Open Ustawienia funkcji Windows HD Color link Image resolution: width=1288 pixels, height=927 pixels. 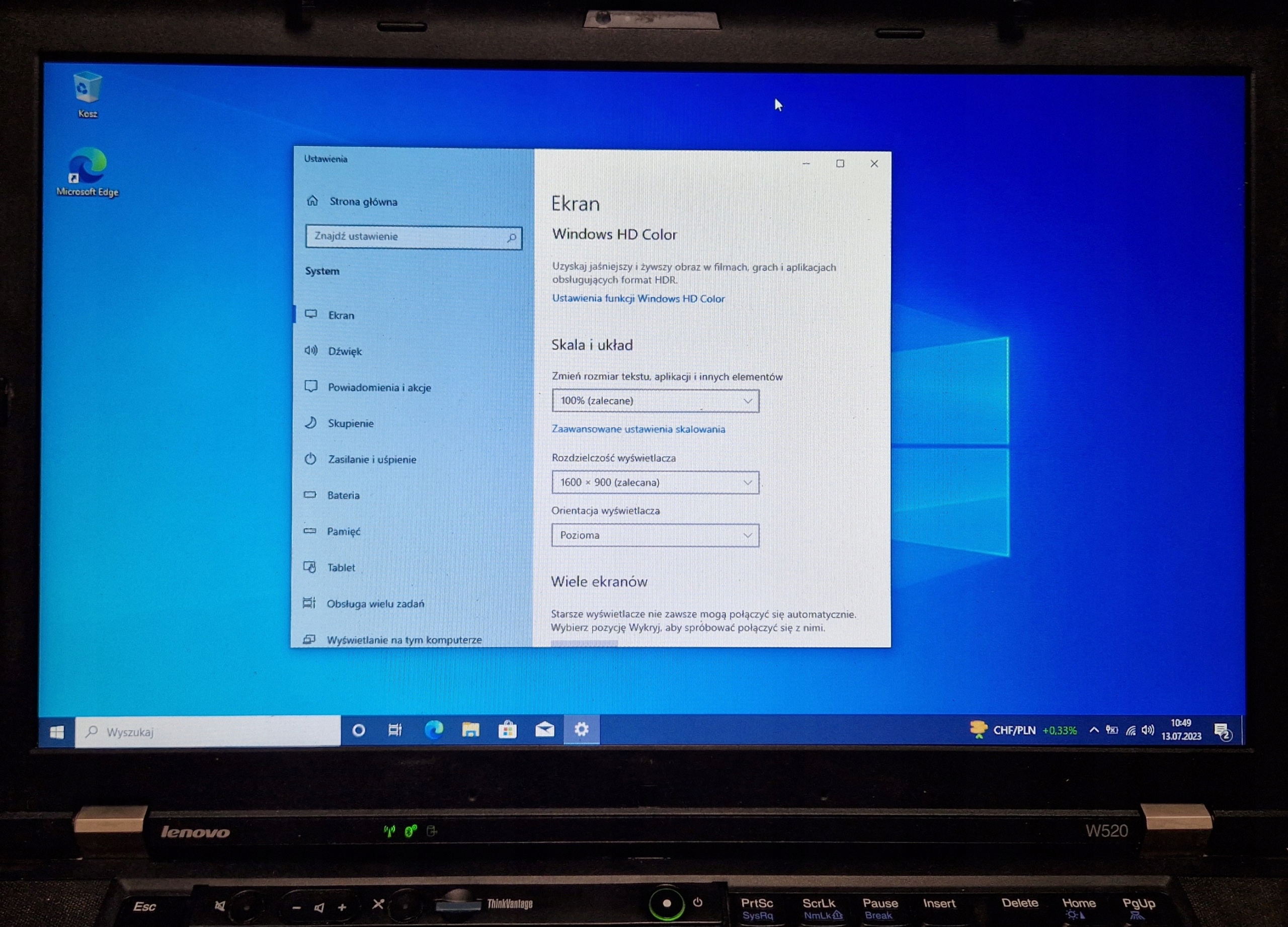(638, 299)
